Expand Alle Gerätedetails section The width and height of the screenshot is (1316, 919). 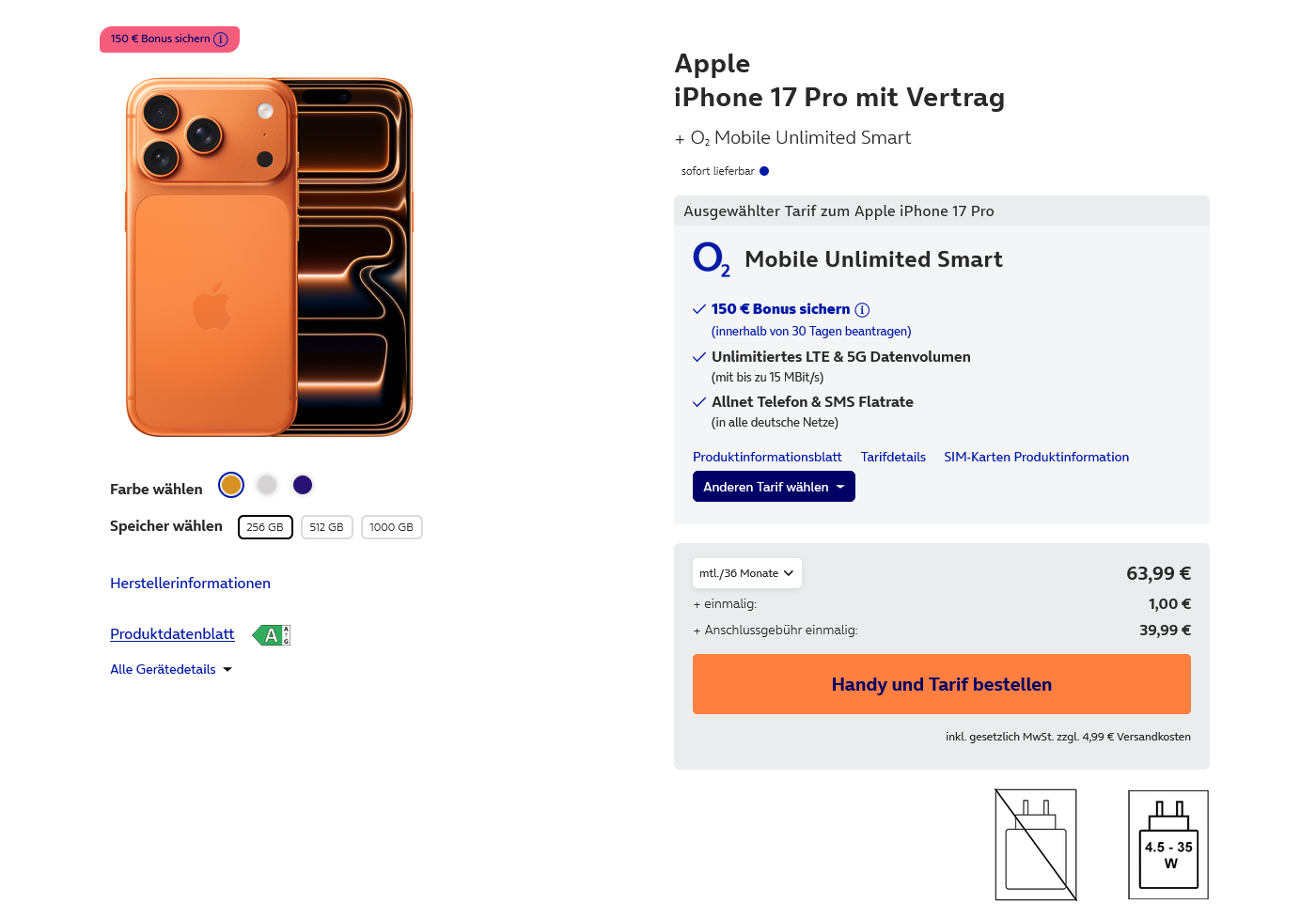pyautogui.click(x=170, y=670)
